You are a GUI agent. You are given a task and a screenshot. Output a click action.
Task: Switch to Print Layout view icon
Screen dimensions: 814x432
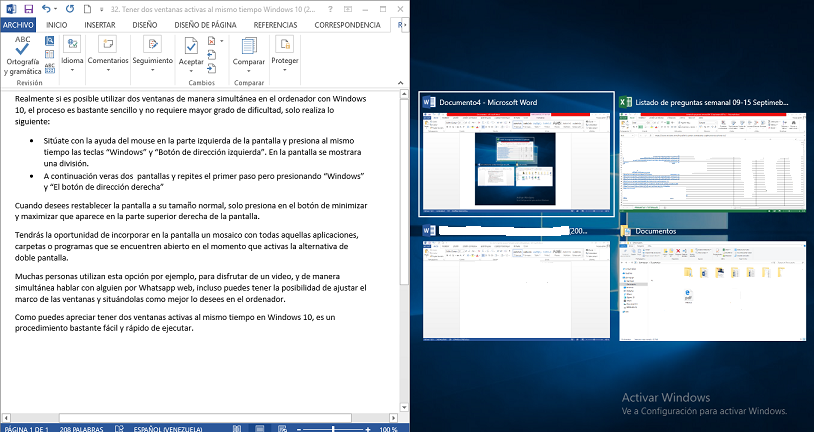coord(260,428)
